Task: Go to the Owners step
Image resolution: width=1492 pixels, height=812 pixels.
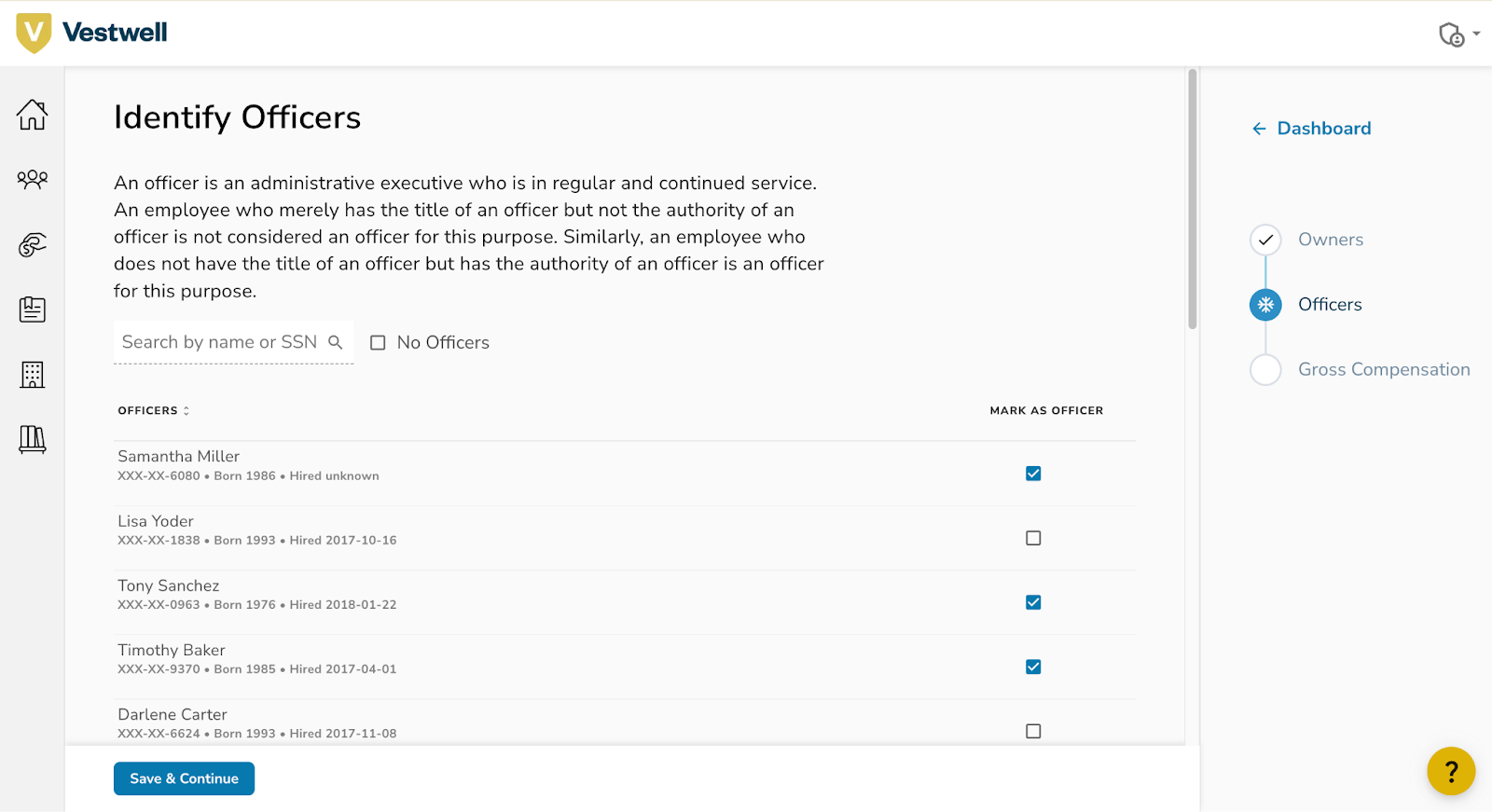Action: (x=1330, y=240)
